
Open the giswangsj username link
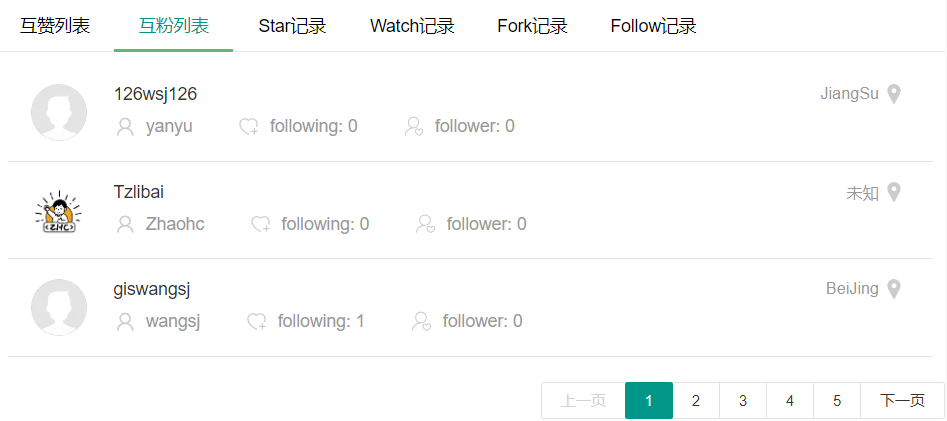click(152, 290)
